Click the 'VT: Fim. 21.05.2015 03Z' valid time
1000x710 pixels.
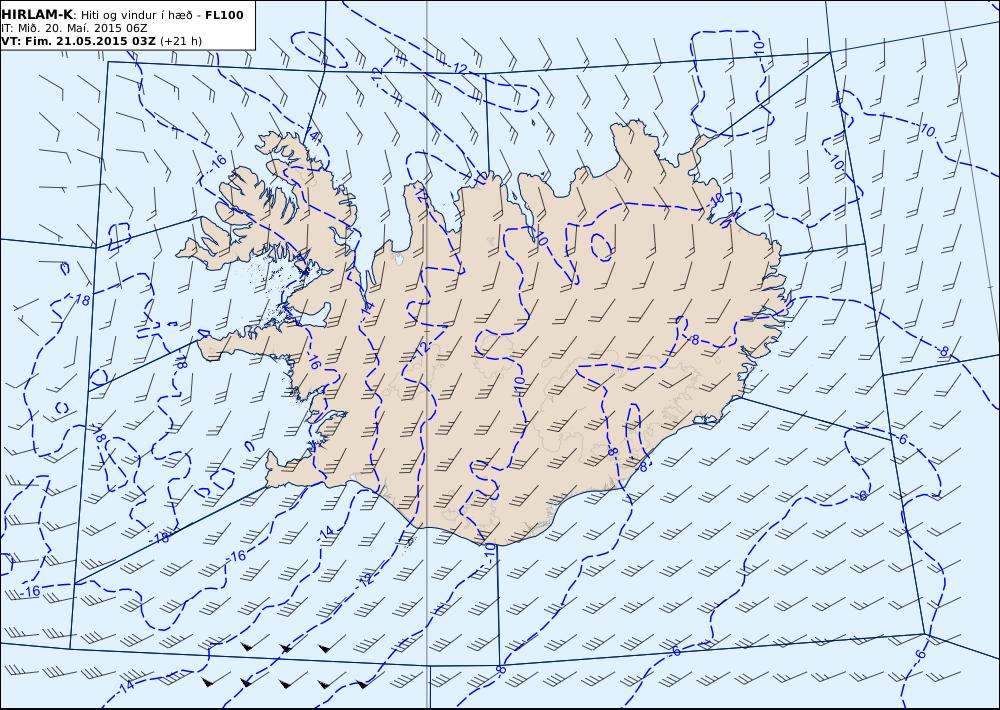(78, 41)
